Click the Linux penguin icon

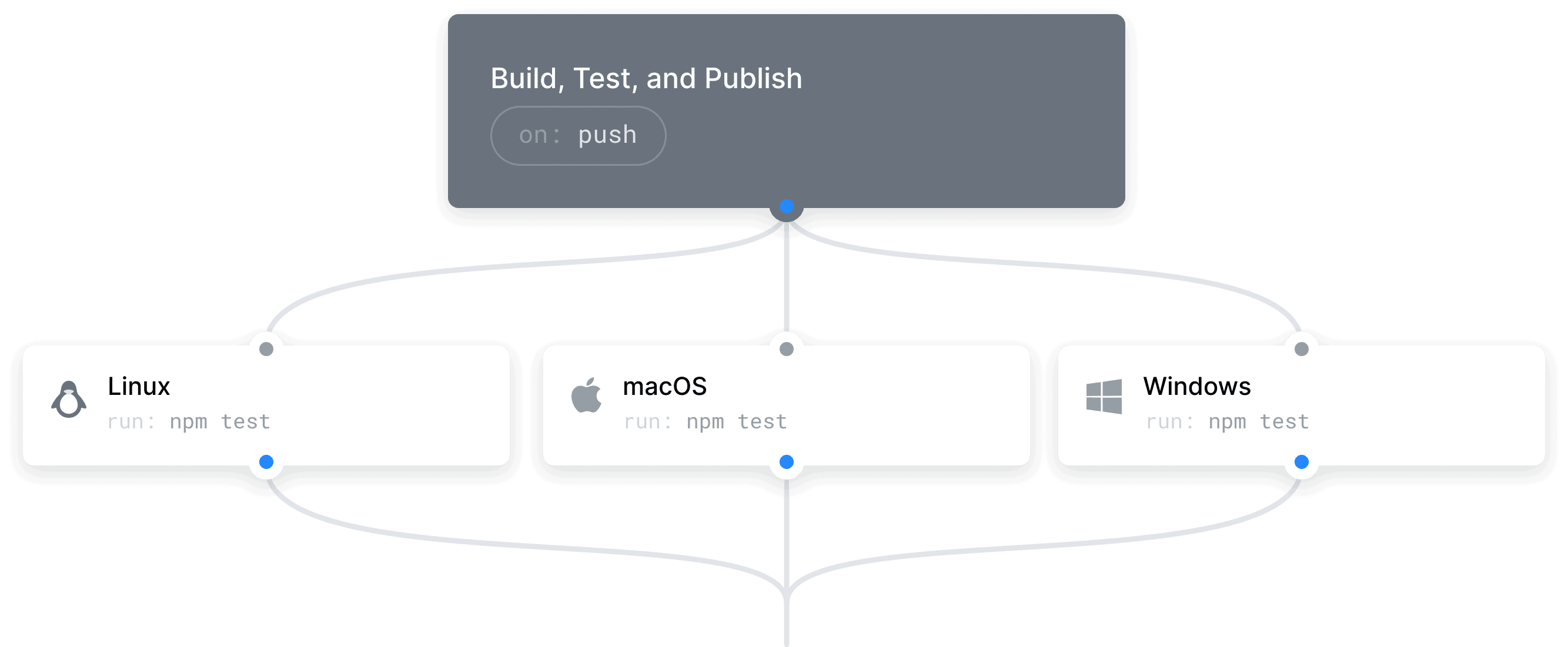coord(69,399)
